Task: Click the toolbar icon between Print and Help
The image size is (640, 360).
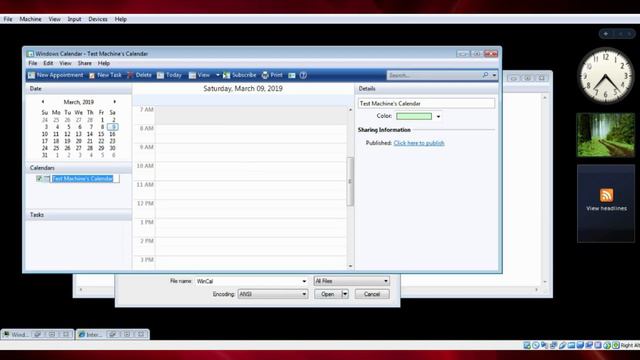Action: click(x=292, y=75)
